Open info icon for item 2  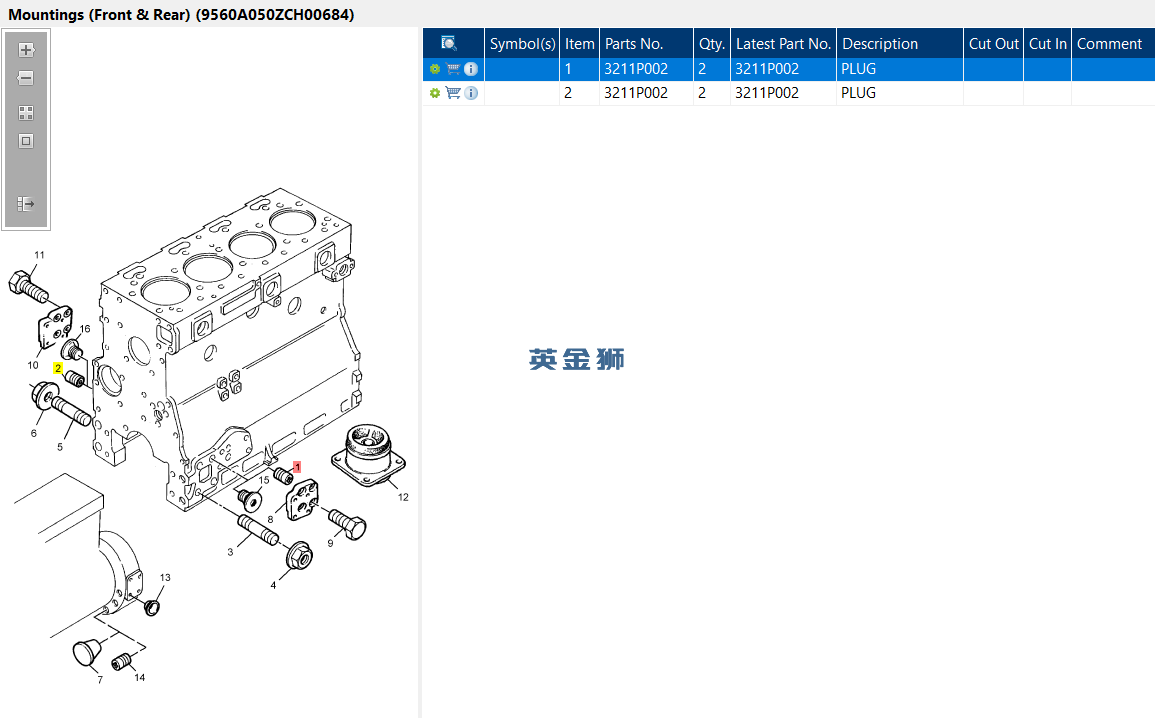[471, 93]
